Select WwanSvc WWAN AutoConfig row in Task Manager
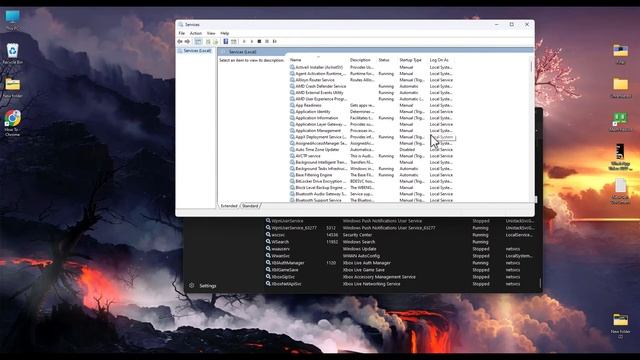The height and width of the screenshot is (360, 640). [x=401, y=256]
